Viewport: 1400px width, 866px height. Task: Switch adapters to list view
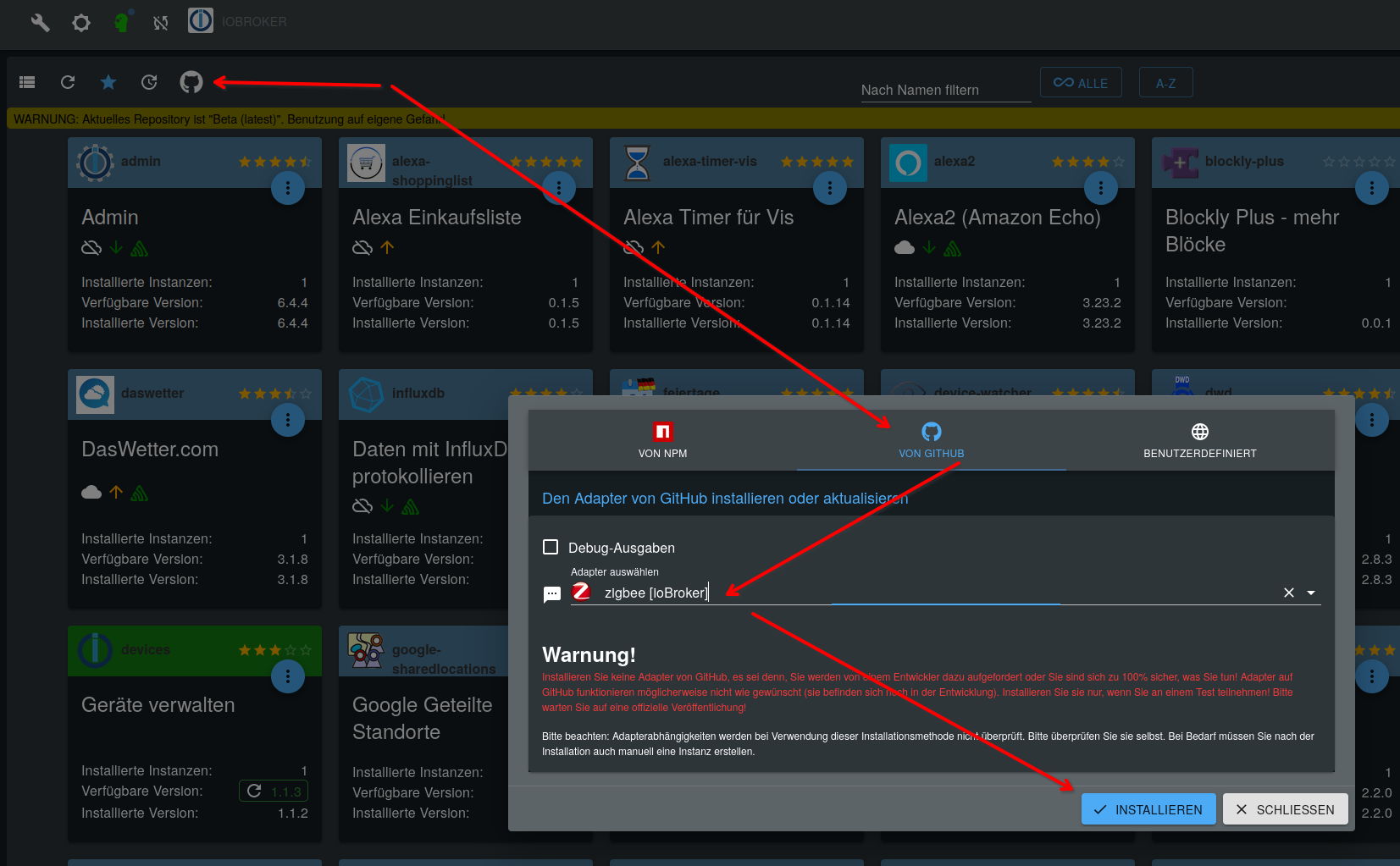[27, 82]
